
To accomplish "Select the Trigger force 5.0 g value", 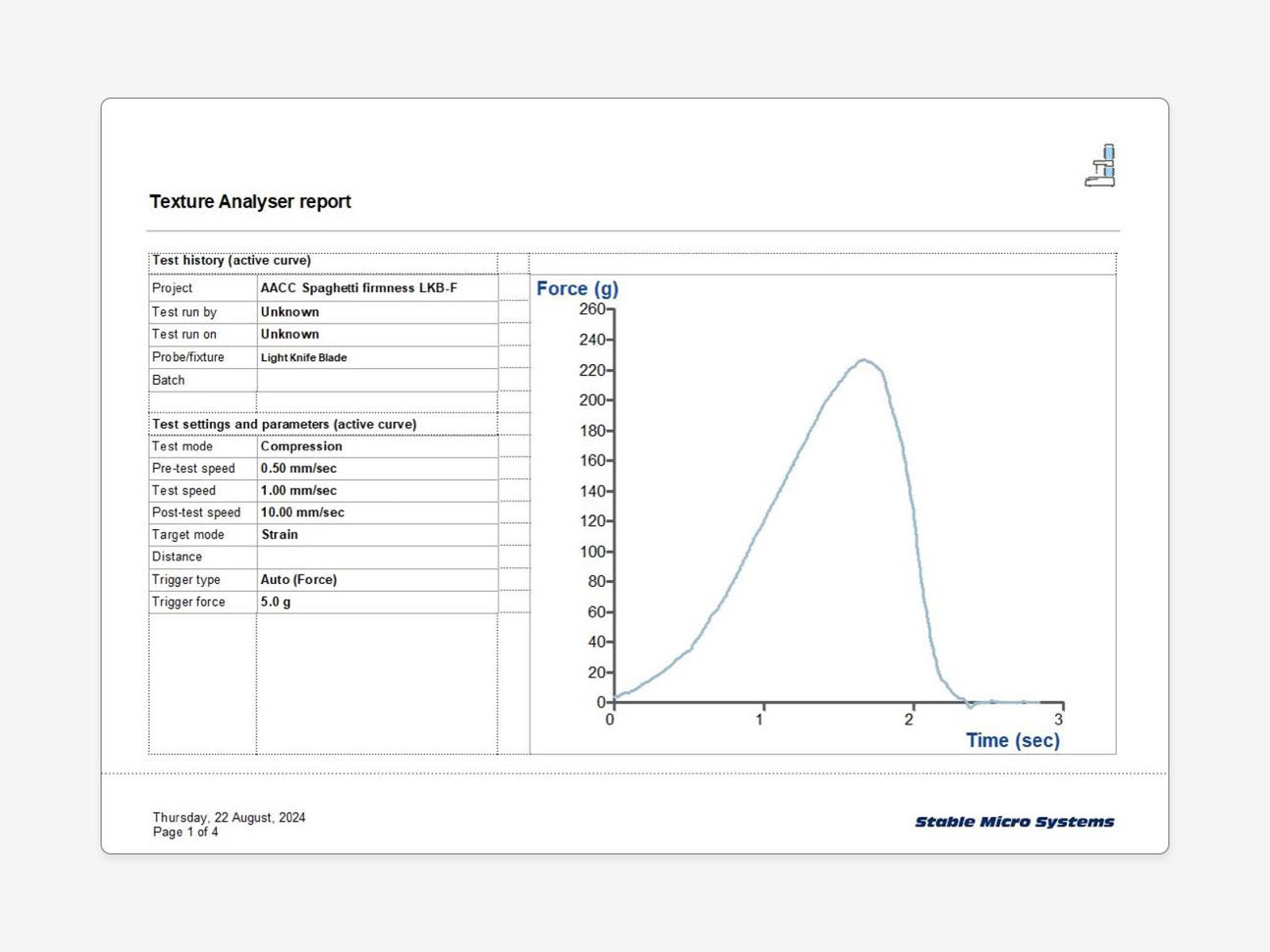I will pyautogui.click(x=274, y=601).
